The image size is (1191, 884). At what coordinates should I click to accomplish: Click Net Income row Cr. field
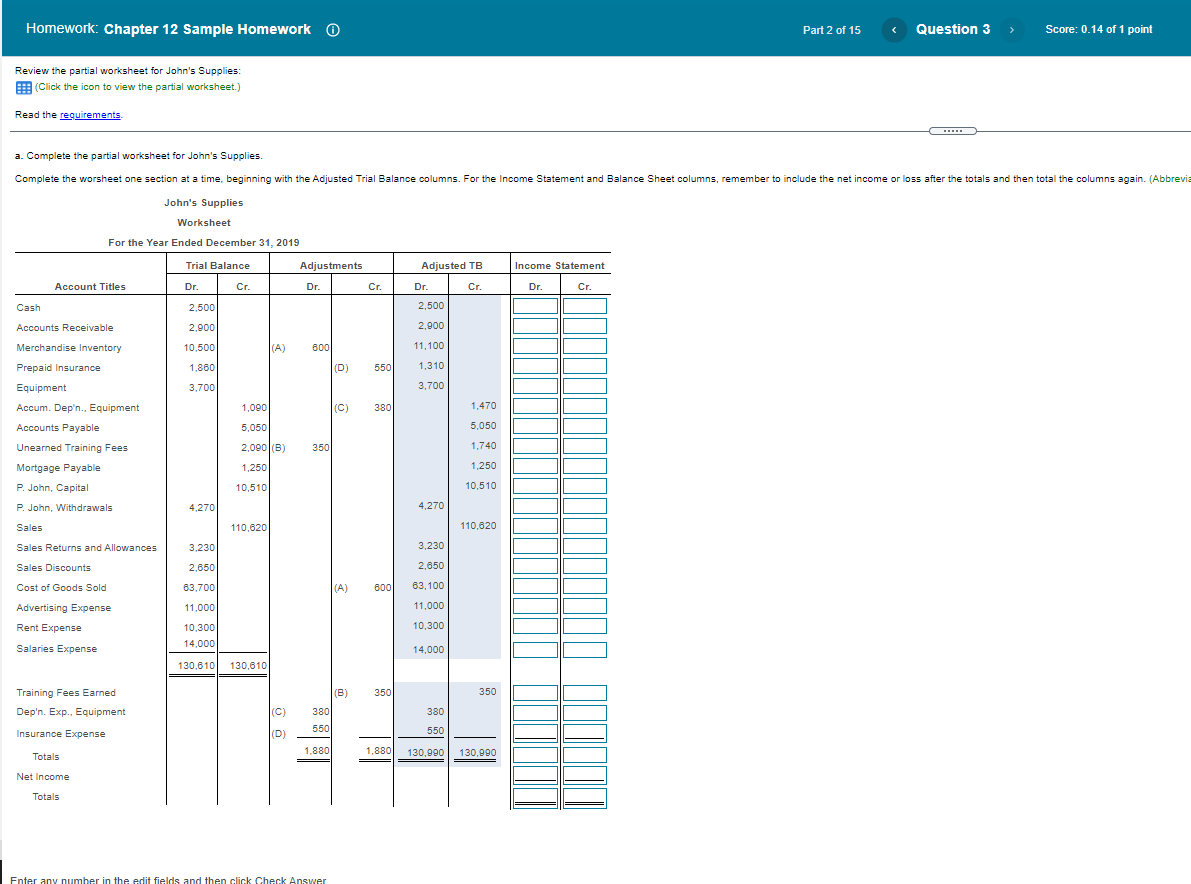click(x=585, y=775)
